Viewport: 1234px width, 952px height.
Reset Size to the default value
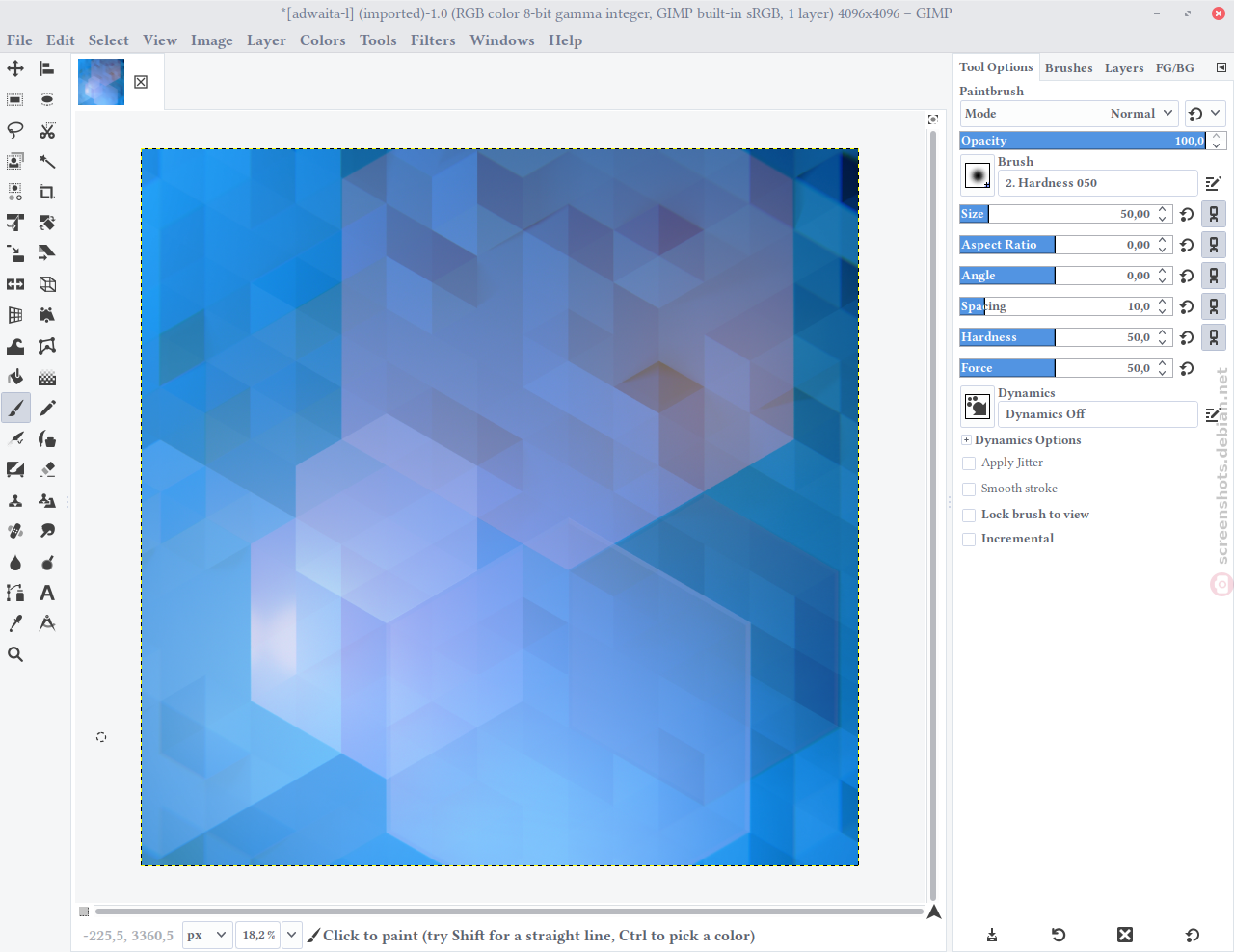point(1187,214)
